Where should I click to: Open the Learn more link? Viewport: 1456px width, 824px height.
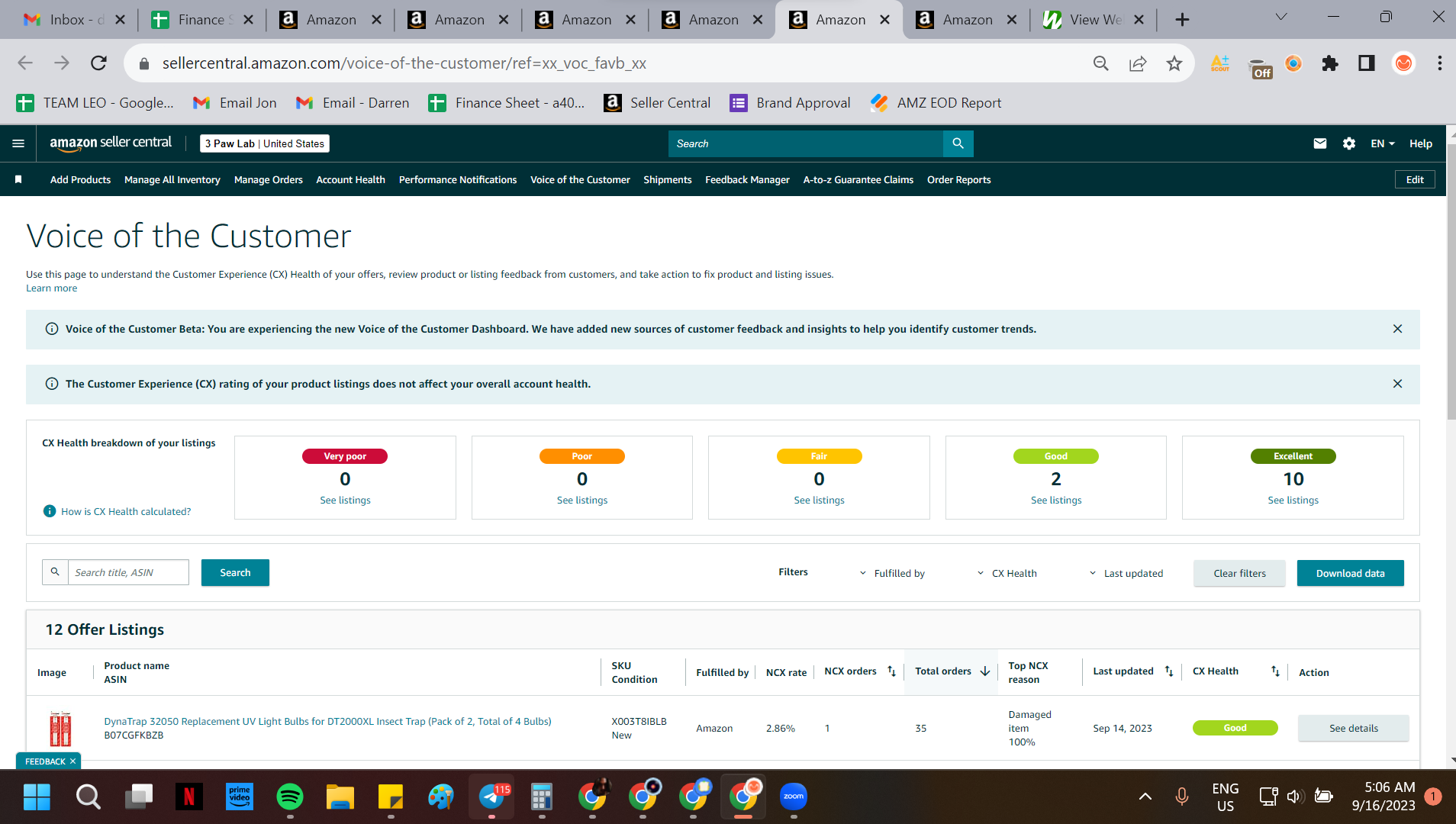[x=51, y=288]
